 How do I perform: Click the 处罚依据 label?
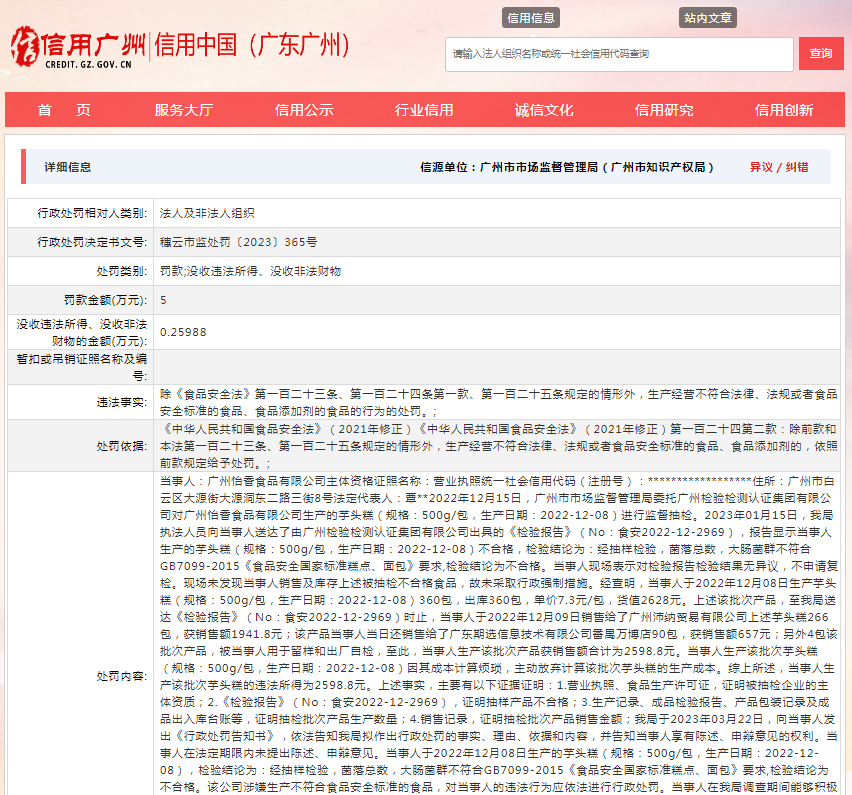tap(122, 446)
